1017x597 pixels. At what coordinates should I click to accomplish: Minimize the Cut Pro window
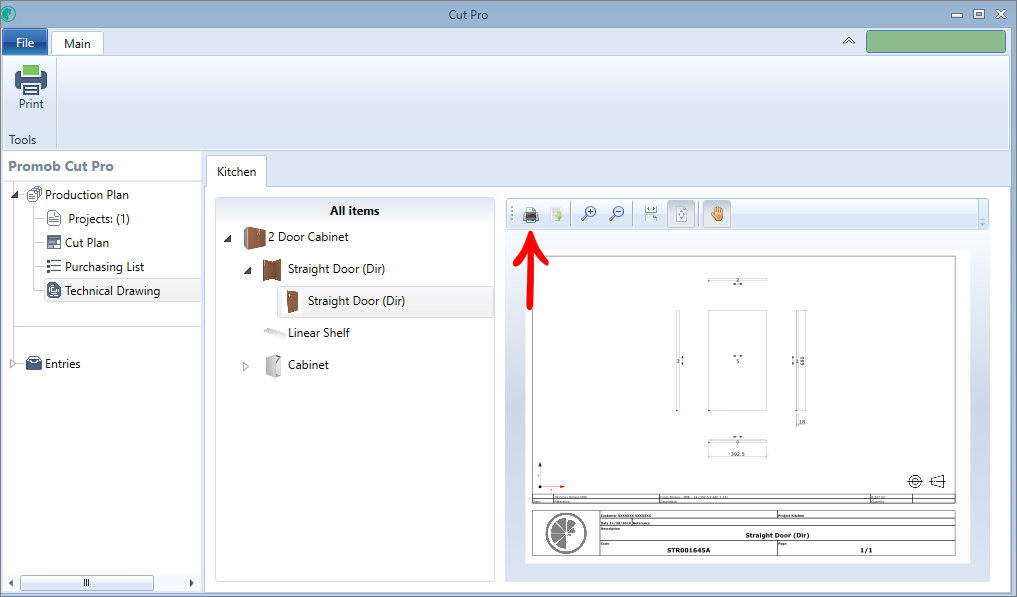[957, 14]
